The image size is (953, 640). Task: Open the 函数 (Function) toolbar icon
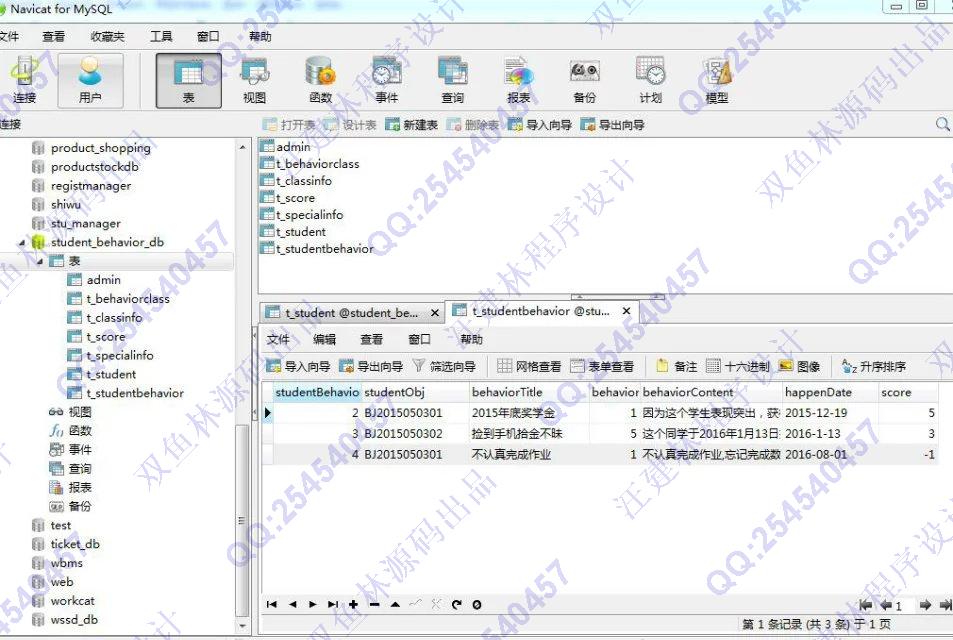tap(320, 80)
